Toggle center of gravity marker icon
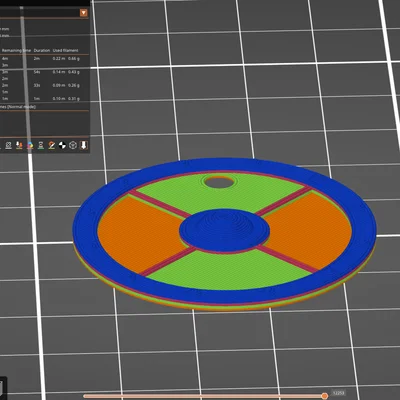The width and height of the screenshot is (400, 400). [62, 145]
